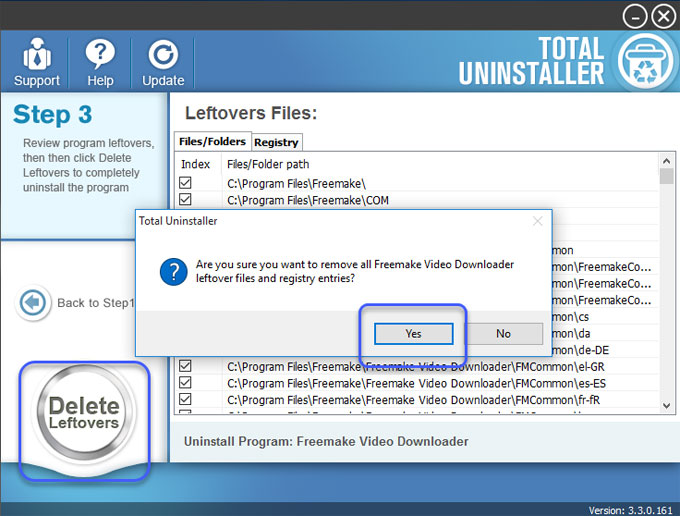This screenshot has width=680, height=516.
Task: Select the row ending in mon\cs
Action: pyautogui.click(x=571, y=317)
